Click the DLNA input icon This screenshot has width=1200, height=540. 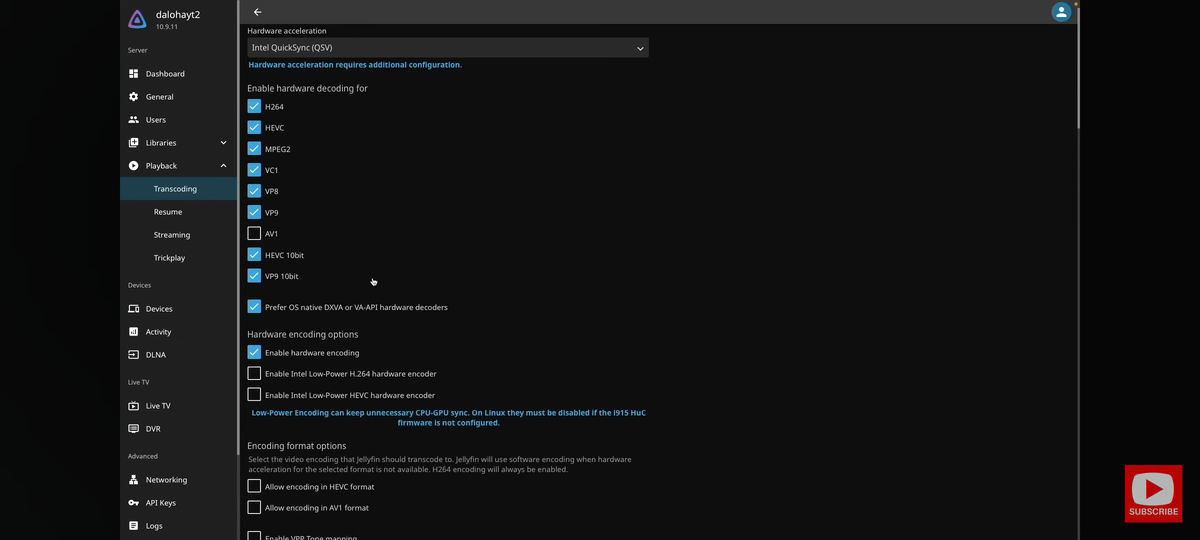[x=134, y=355]
